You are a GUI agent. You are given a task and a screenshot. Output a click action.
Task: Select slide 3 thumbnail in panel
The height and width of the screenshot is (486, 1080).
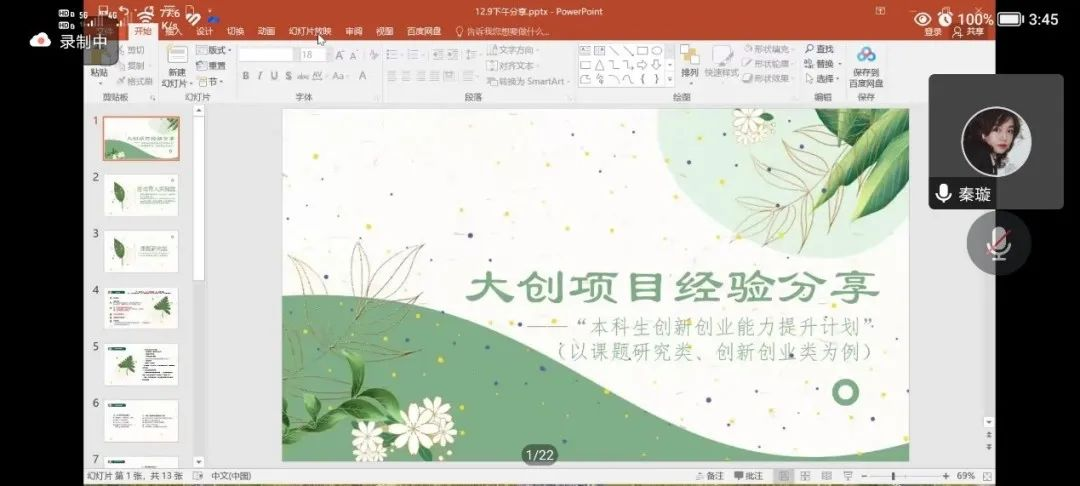tap(141, 250)
